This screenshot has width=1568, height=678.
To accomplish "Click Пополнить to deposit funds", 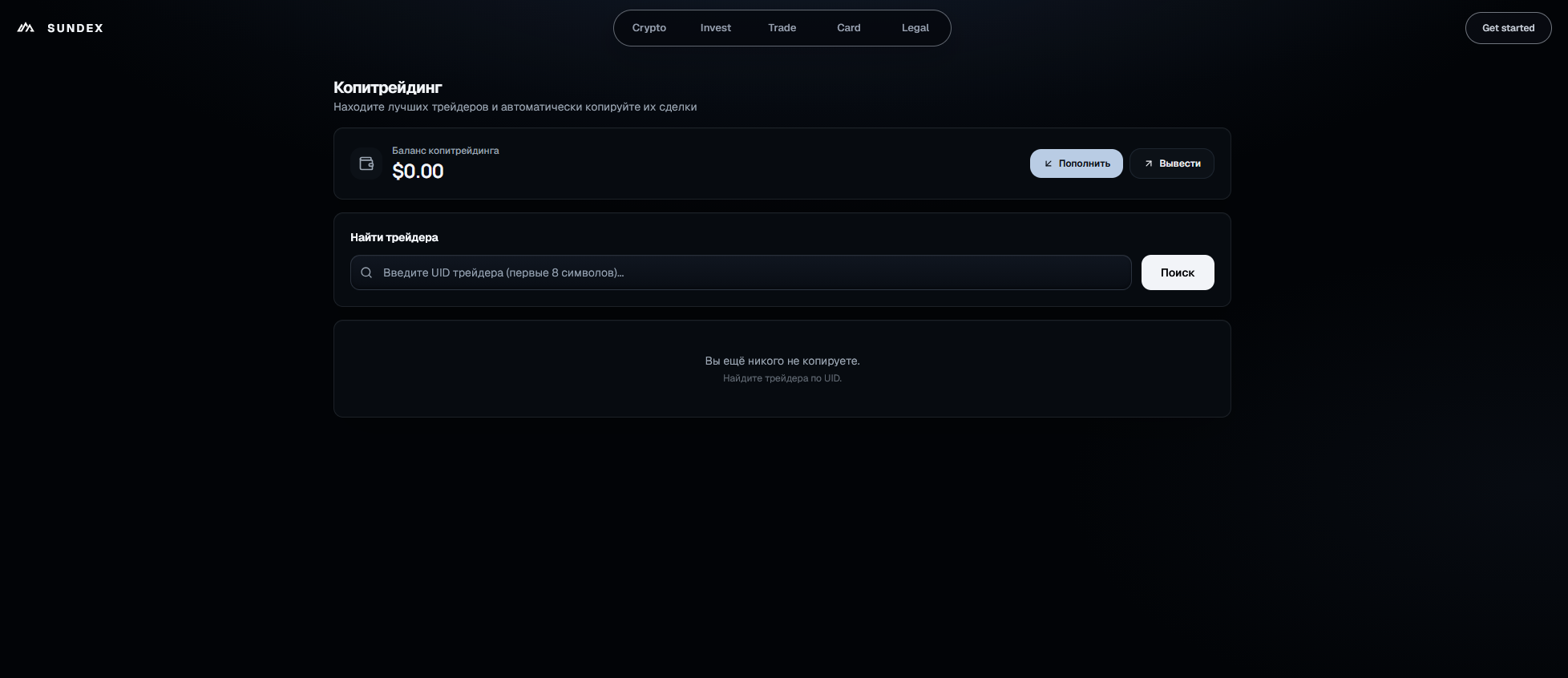I will [1077, 163].
